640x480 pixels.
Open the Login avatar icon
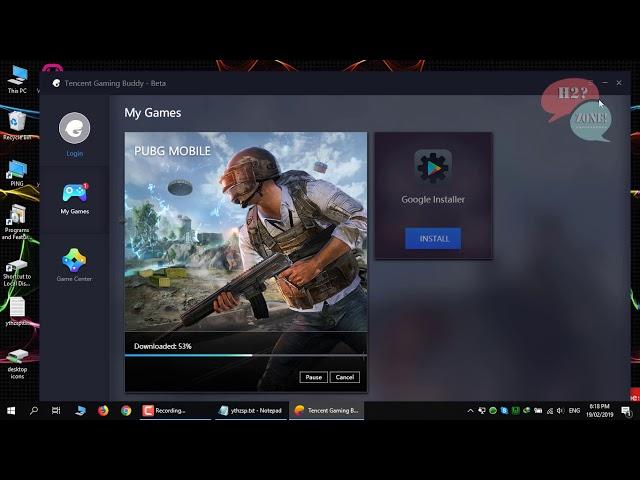coord(74,128)
